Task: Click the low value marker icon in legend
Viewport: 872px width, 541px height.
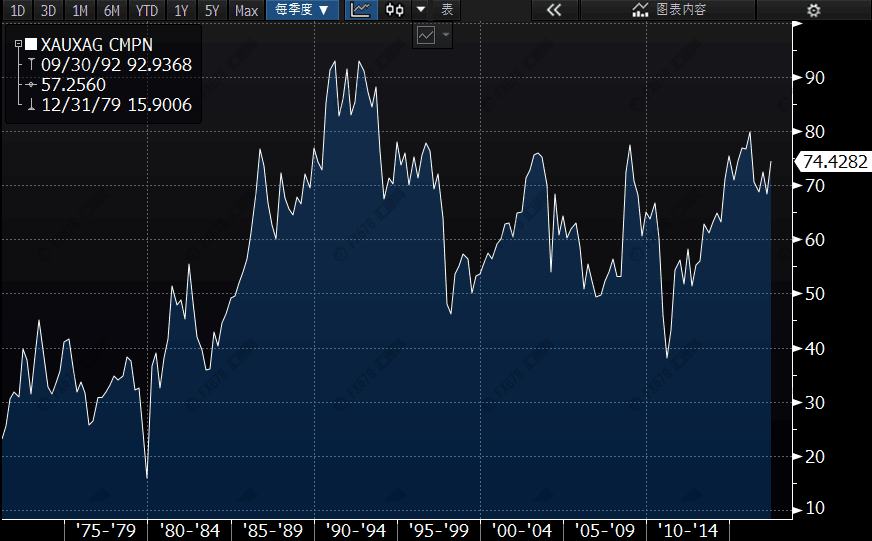Action: coord(31,105)
